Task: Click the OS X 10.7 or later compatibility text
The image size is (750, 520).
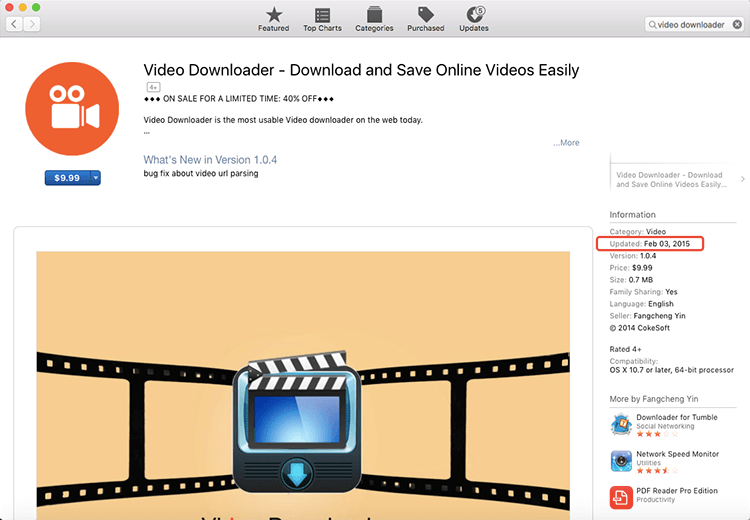Action: (672, 370)
